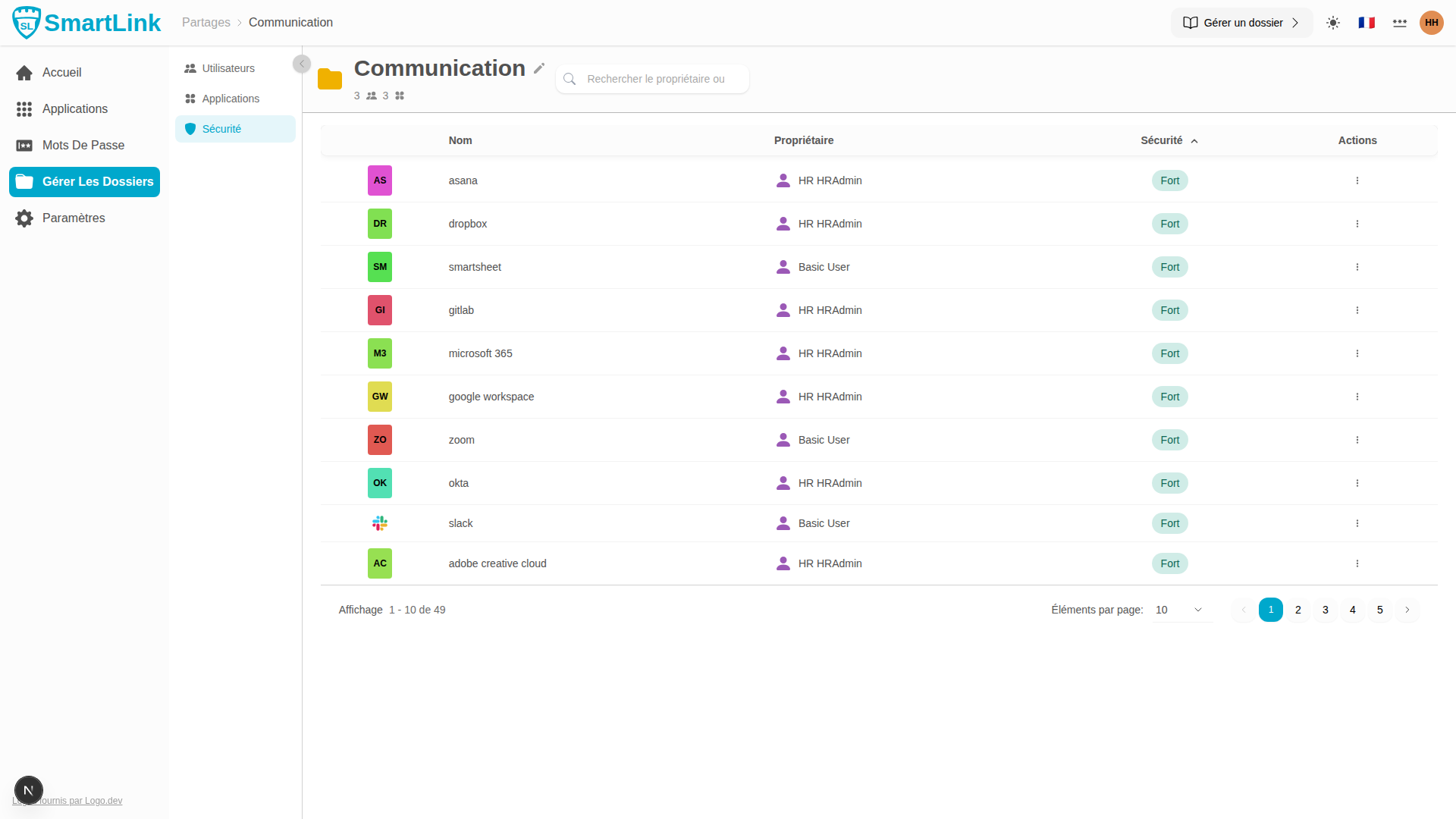This screenshot has width=1456, height=819.
Task: Open actions menu for the asana row
Action: point(1357,180)
